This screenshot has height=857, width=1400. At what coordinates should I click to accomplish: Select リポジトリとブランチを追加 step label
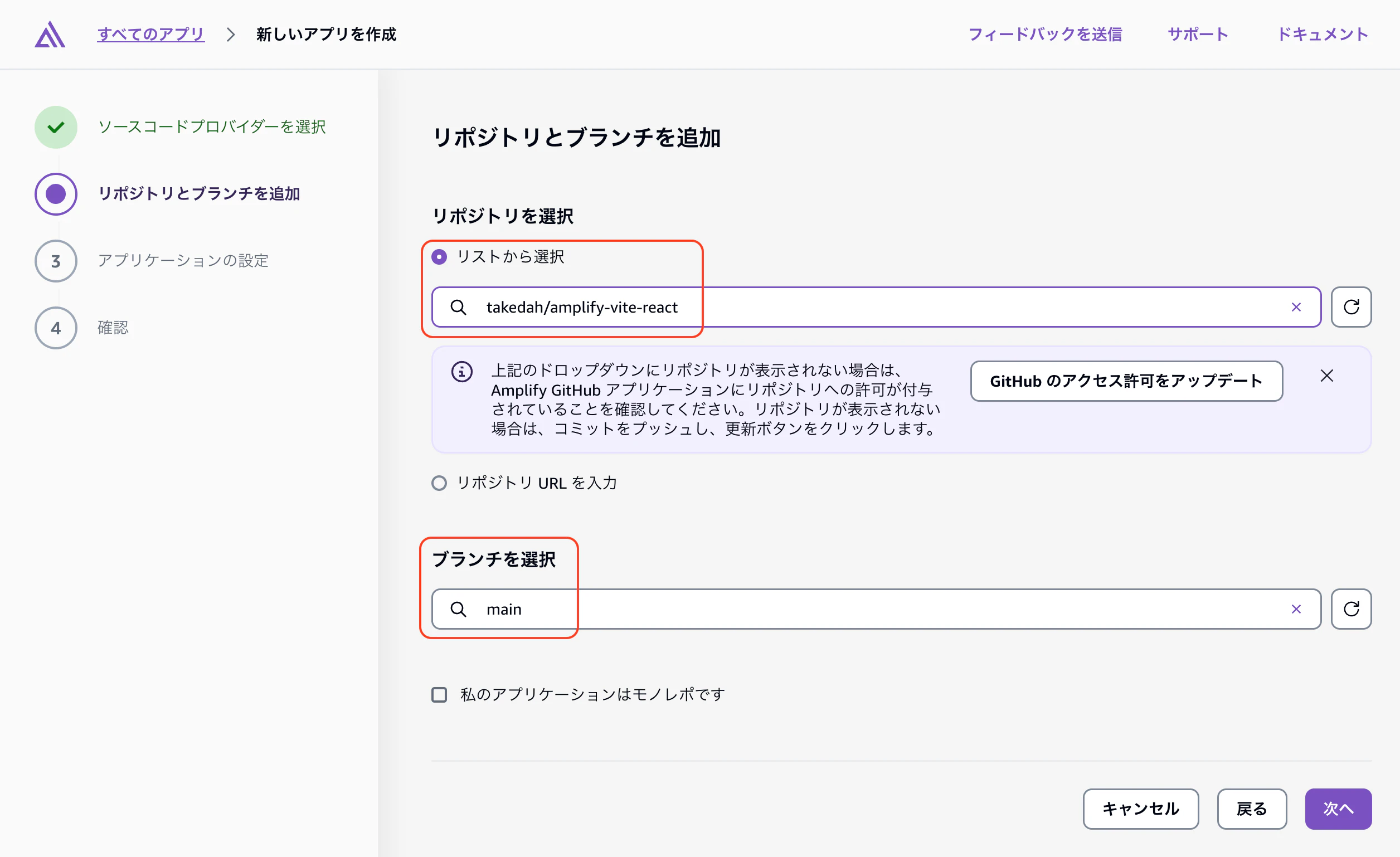pos(199,194)
